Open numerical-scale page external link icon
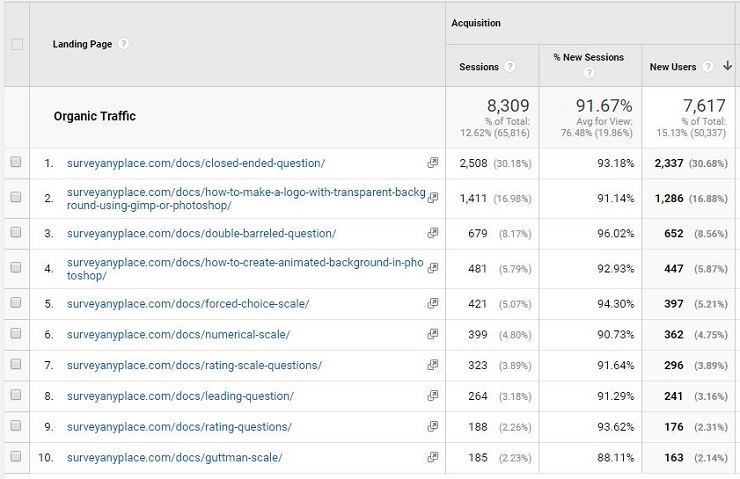The width and height of the screenshot is (740, 479). point(432,334)
